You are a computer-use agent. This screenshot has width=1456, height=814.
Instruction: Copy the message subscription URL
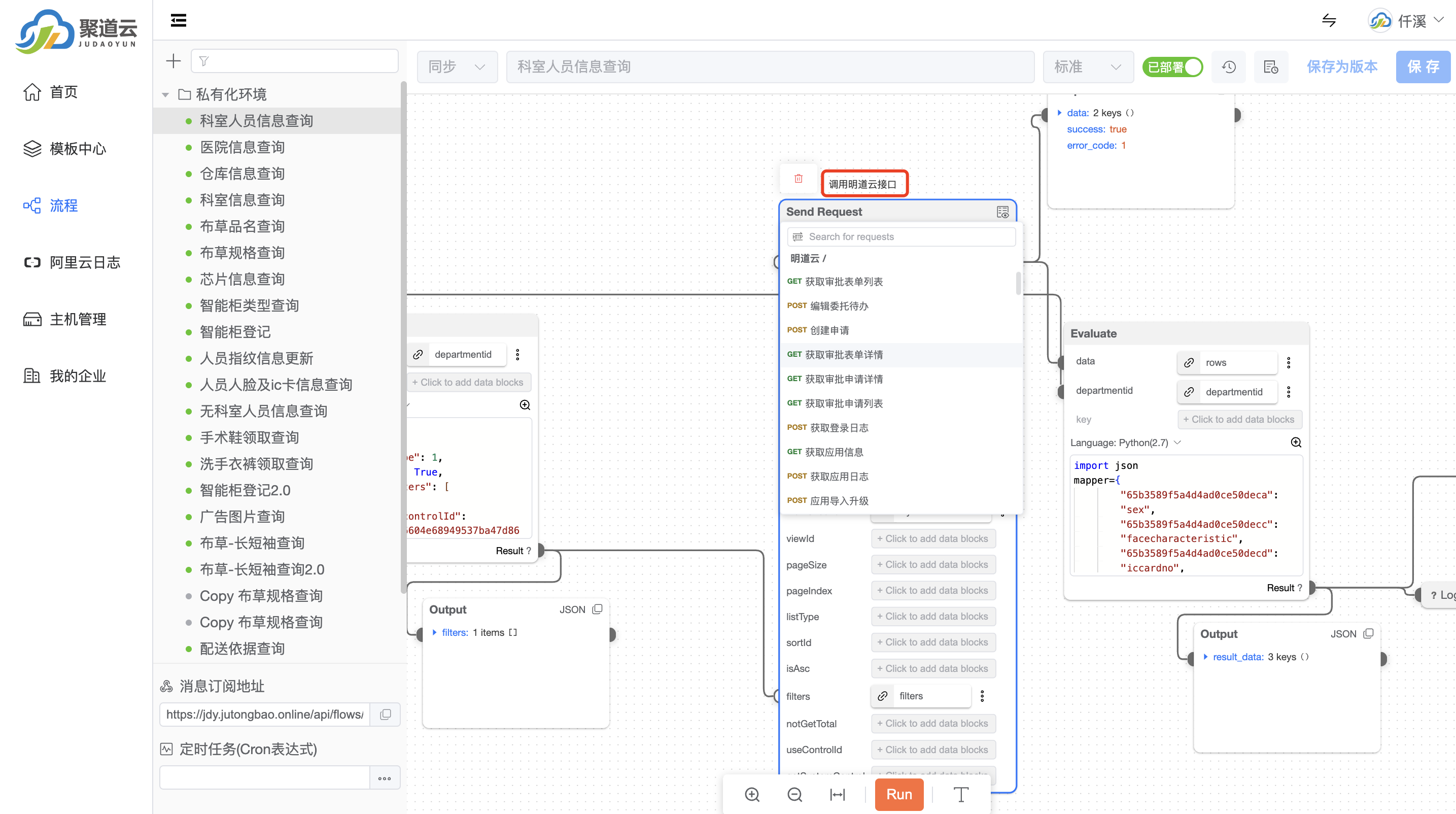point(385,715)
